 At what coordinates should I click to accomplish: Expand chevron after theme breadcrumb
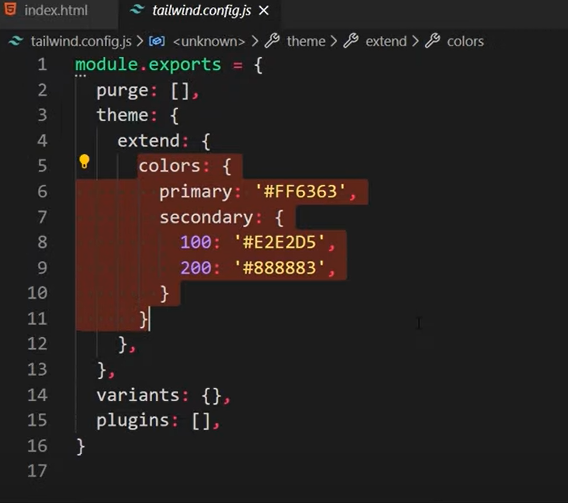click(x=334, y=41)
